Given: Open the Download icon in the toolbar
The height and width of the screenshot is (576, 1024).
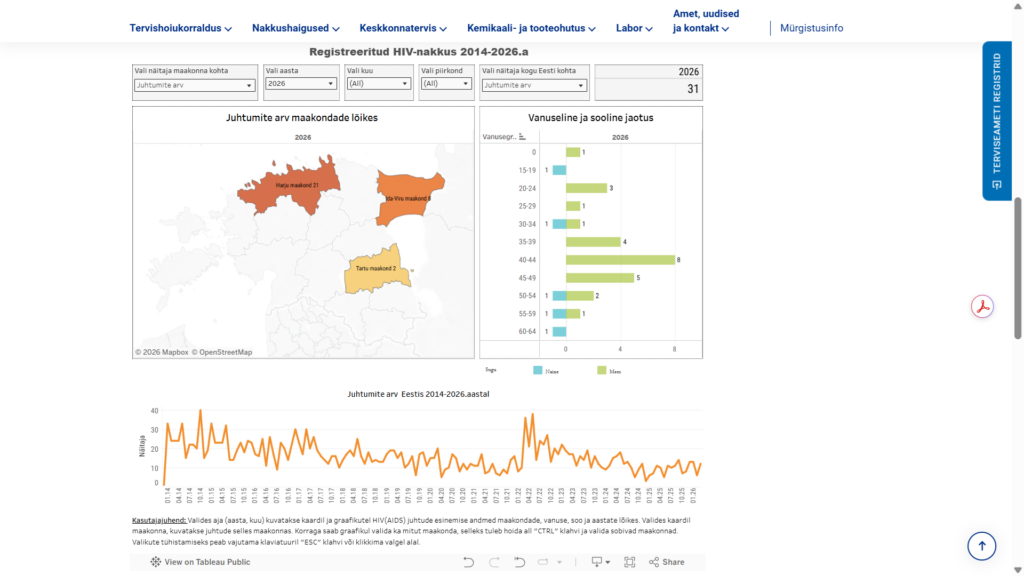Looking at the screenshot, I should (x=597, y=561).
